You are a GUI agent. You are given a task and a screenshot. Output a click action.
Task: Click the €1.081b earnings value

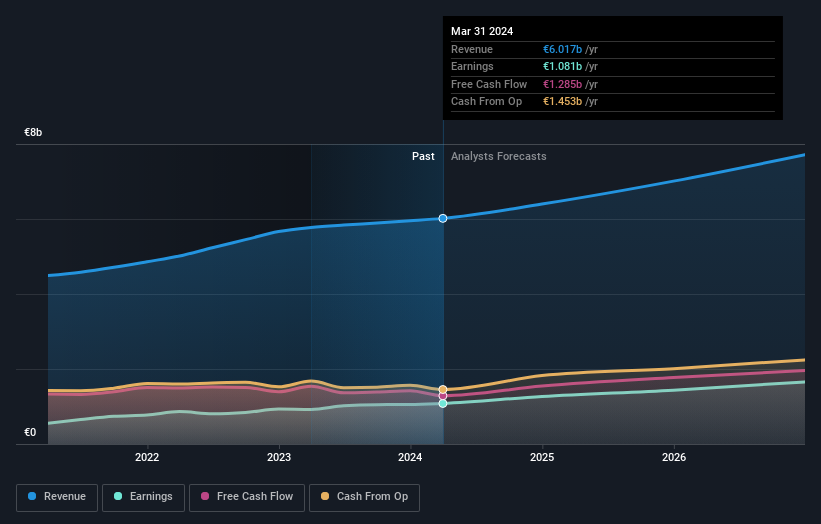pyautogui.click(x=562, y=66)
